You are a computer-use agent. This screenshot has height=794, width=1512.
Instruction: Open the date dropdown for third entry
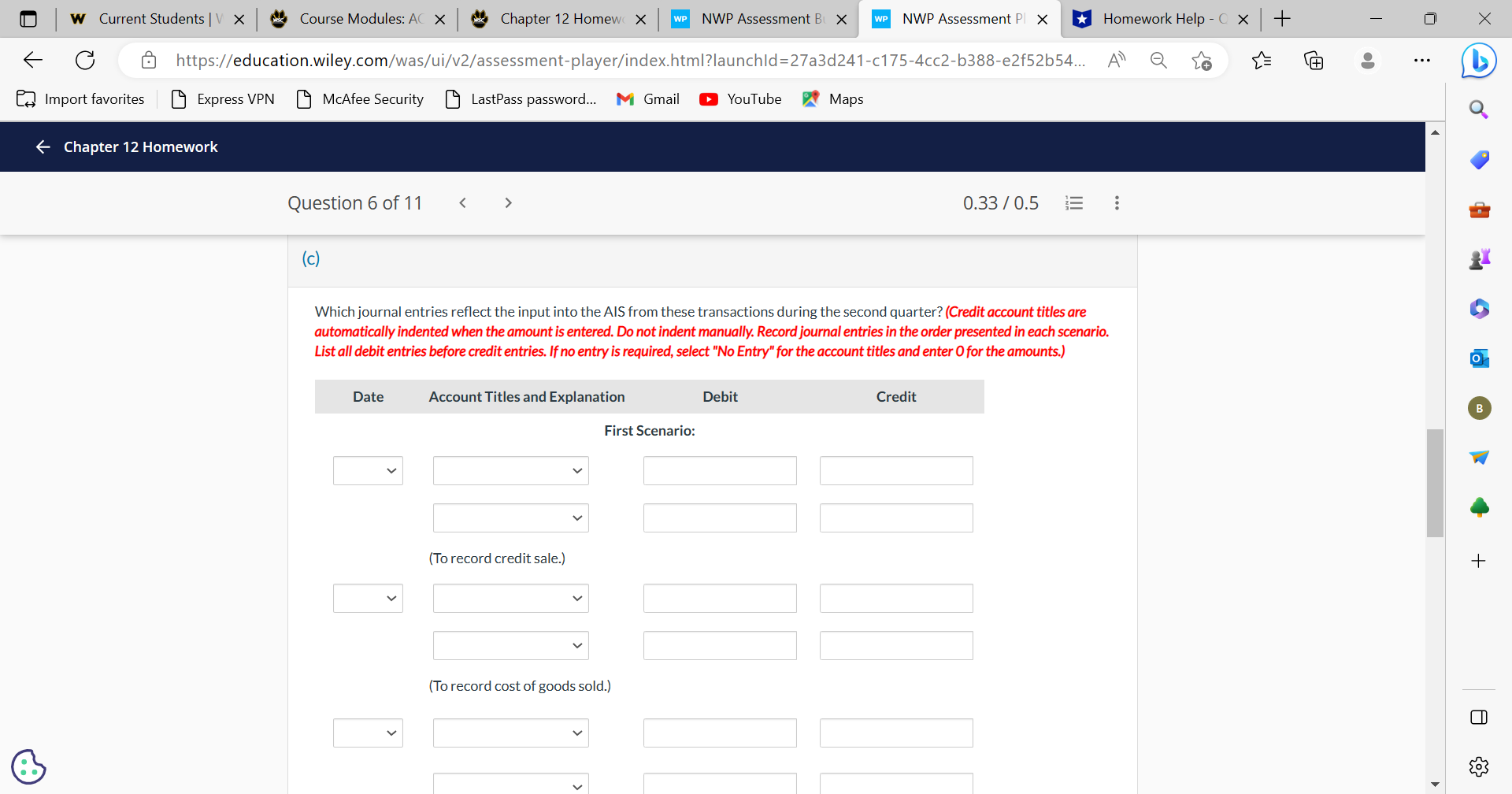(x=368, y=733)
